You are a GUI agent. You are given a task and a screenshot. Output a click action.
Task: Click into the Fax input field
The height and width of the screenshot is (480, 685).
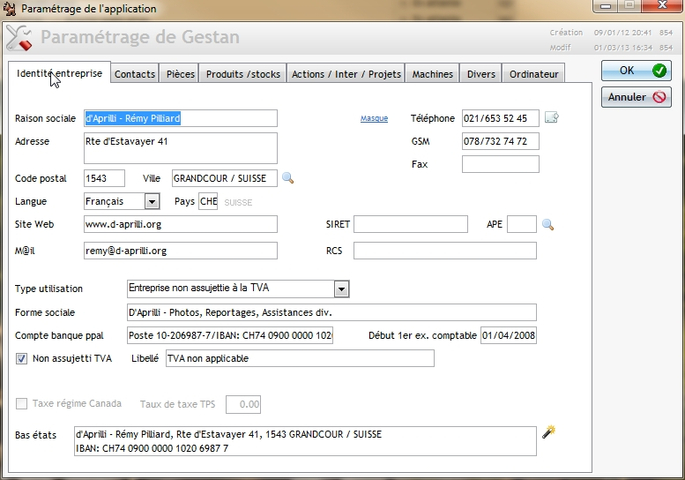(500, 164)
